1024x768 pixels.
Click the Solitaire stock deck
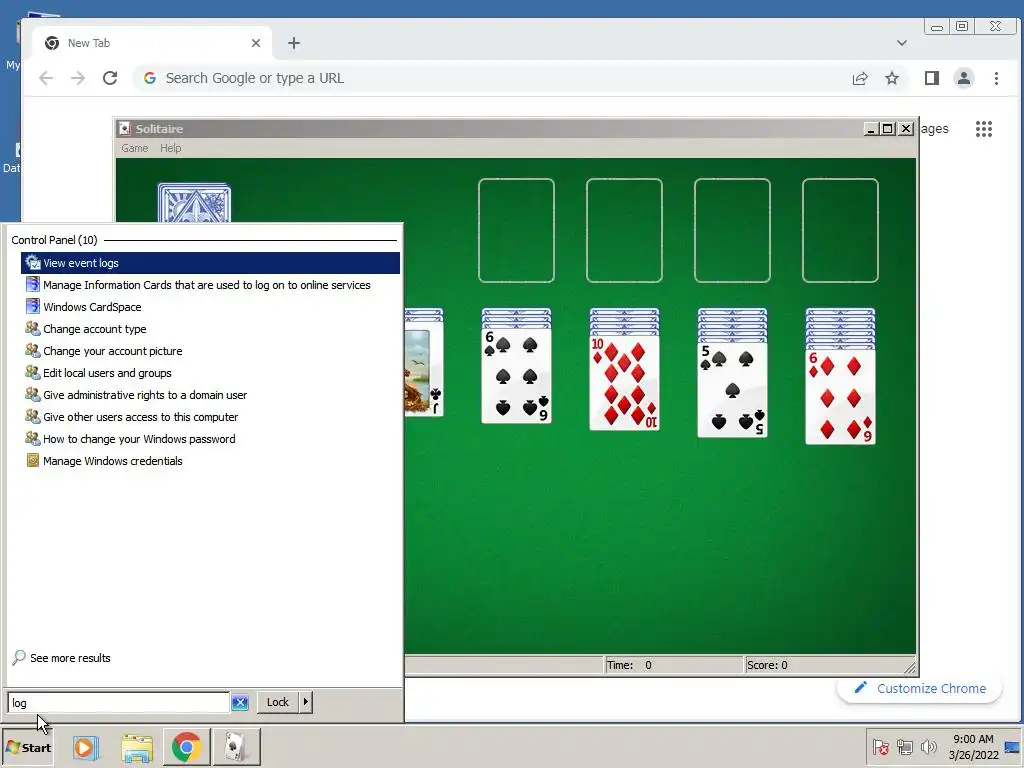pos(195,203)
